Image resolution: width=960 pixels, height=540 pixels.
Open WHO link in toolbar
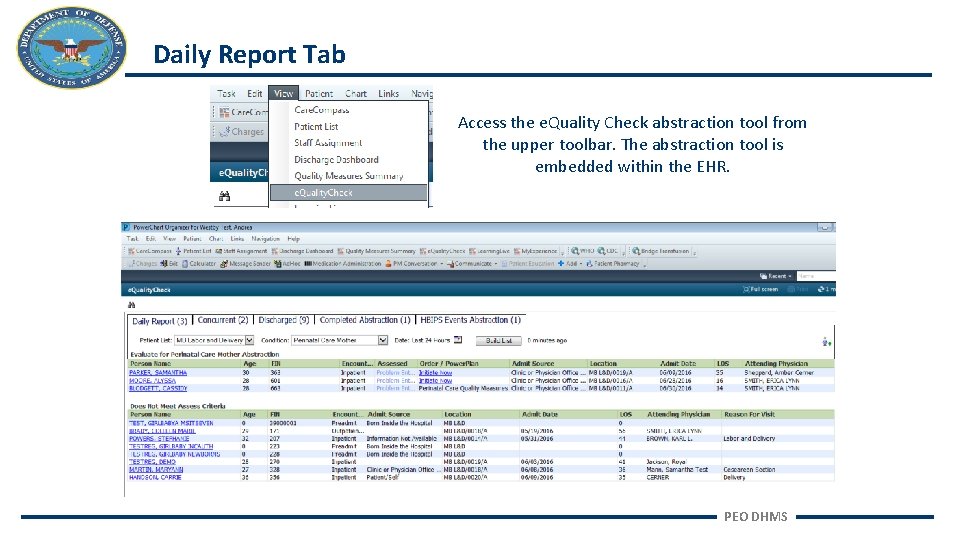(x=583, y=251)
